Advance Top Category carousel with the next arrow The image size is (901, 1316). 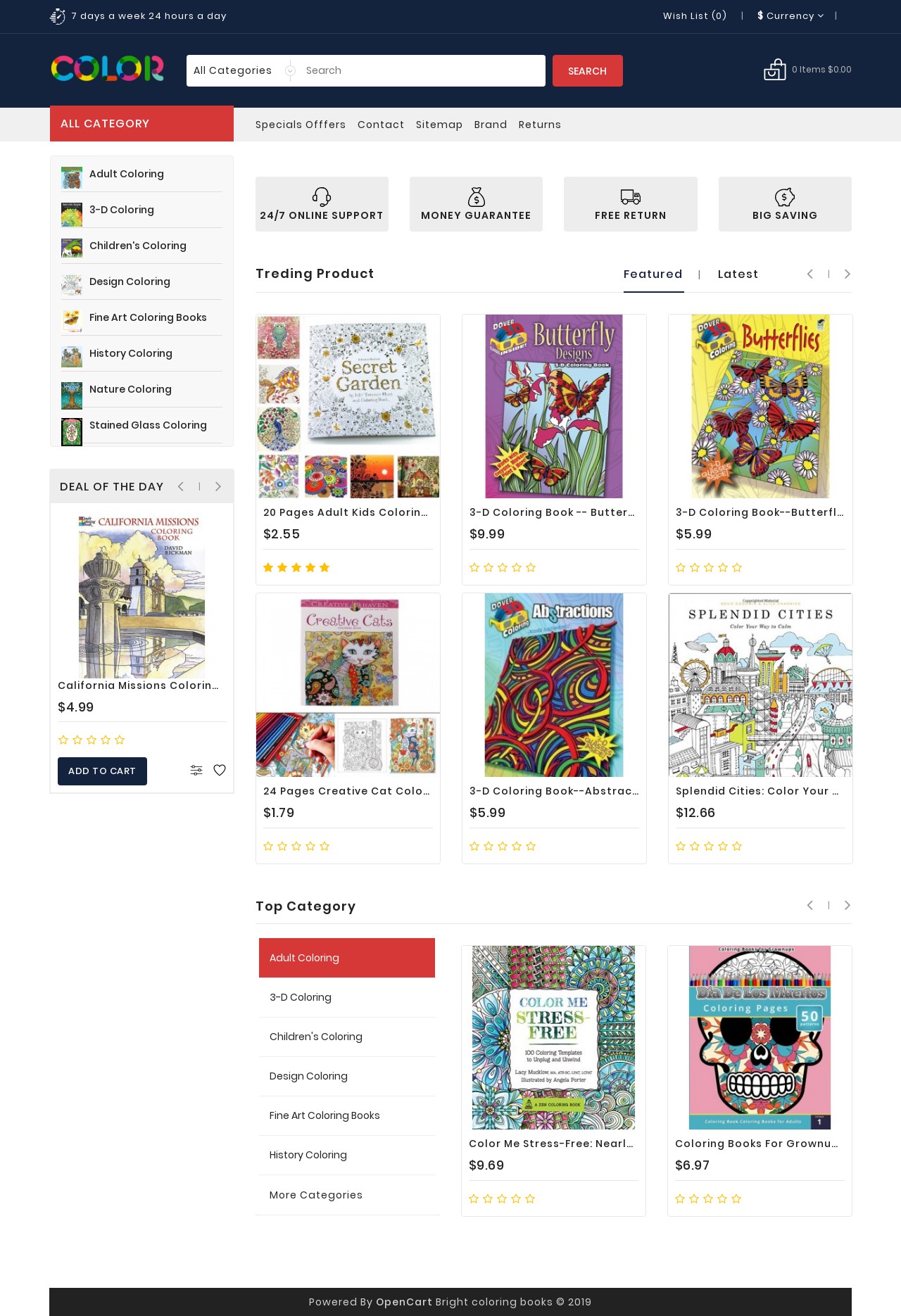848,905
